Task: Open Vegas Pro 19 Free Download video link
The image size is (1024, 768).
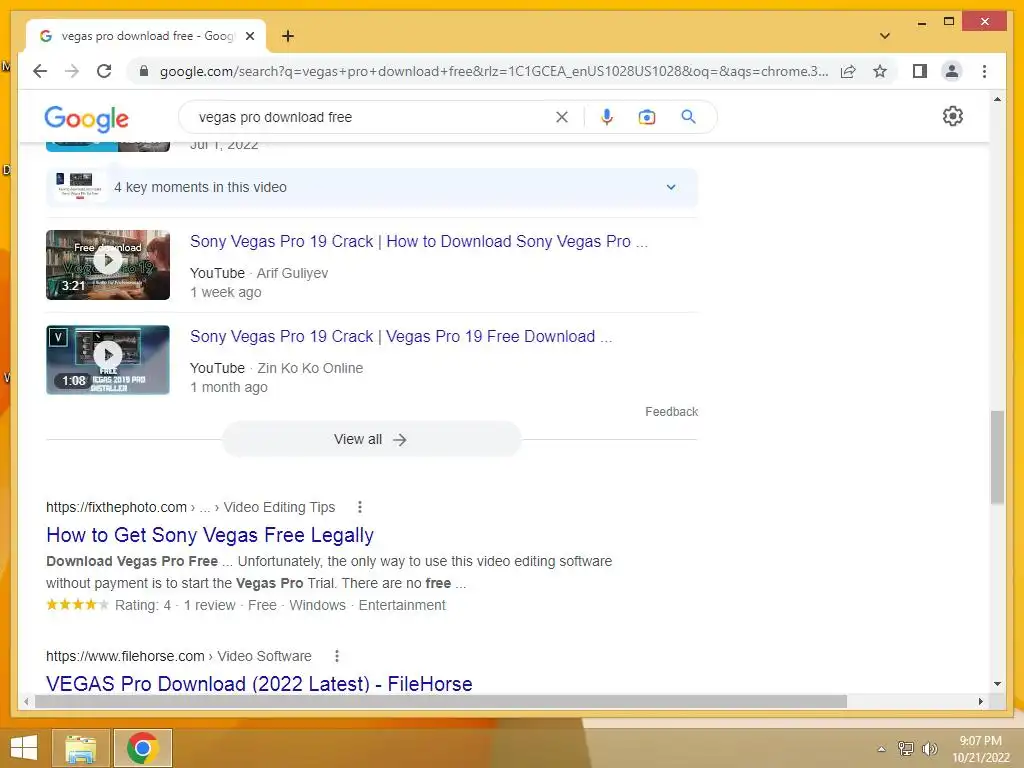Action: (401, 336)
